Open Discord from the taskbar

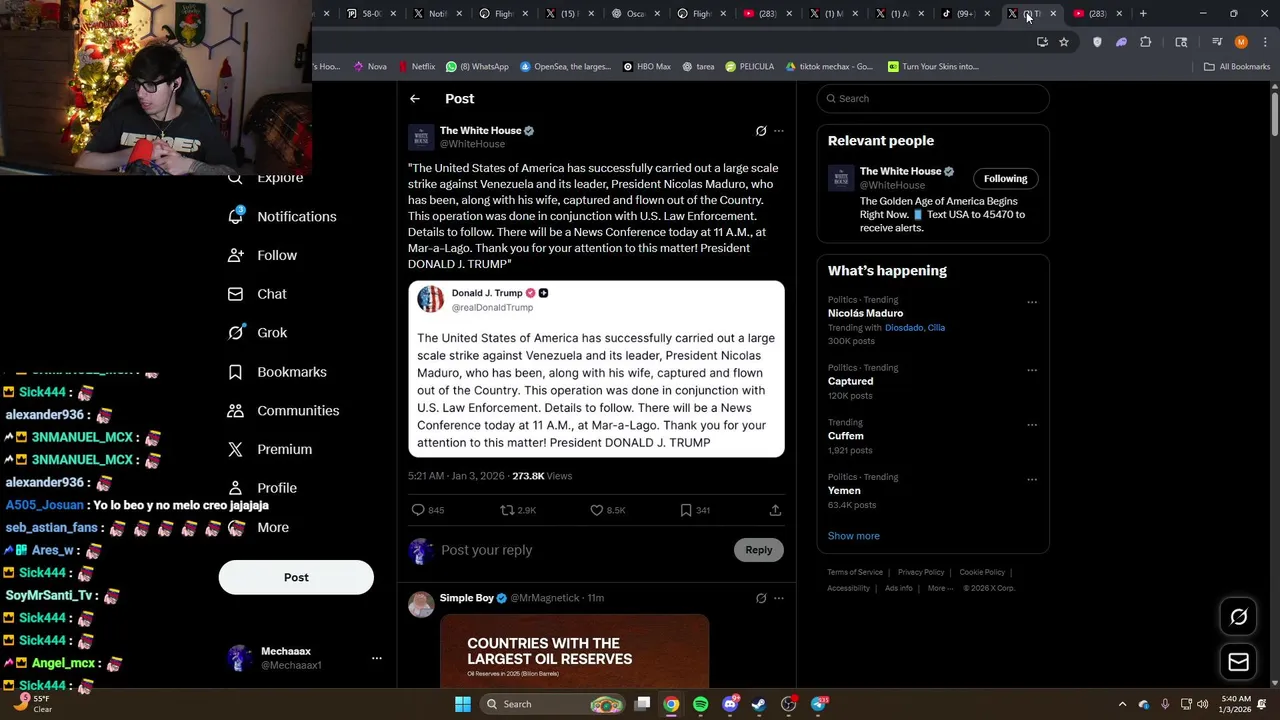tap(730, 704)
